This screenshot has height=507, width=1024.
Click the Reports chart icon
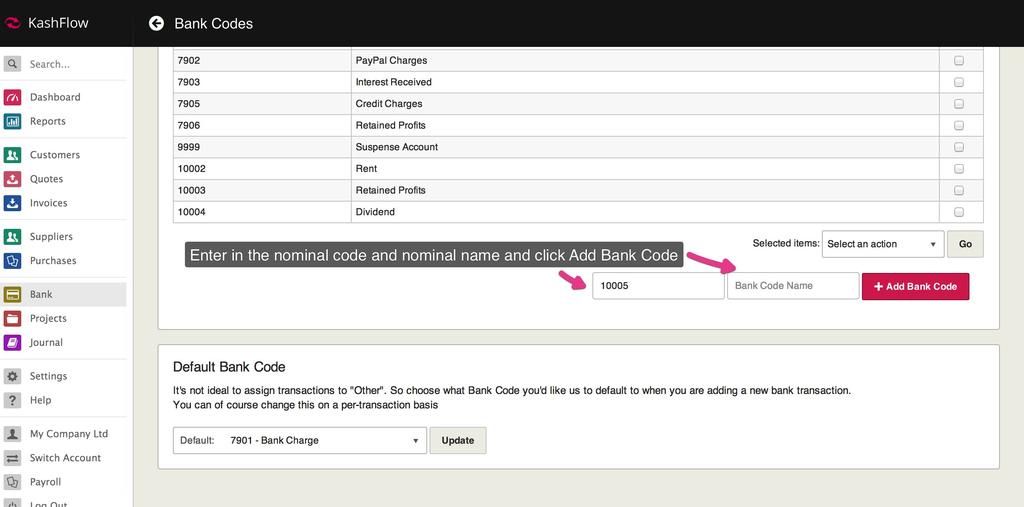[12, 121]
